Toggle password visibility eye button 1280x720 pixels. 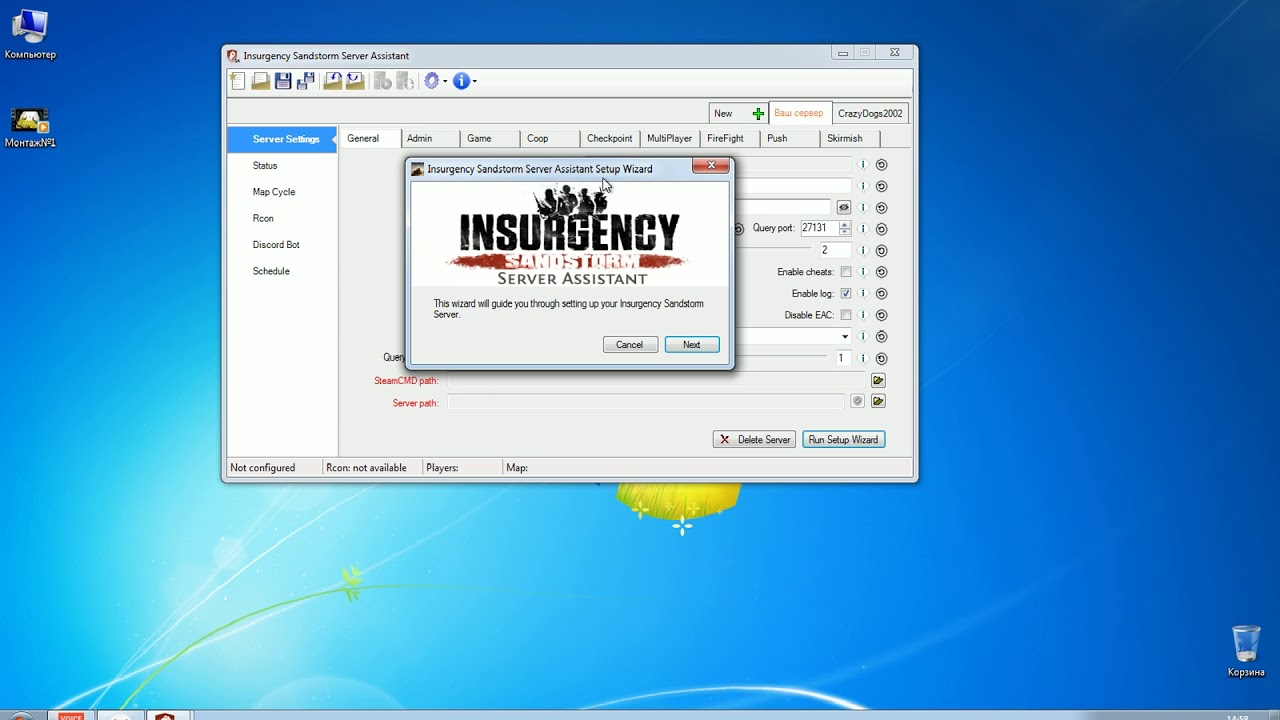point(844,208)
